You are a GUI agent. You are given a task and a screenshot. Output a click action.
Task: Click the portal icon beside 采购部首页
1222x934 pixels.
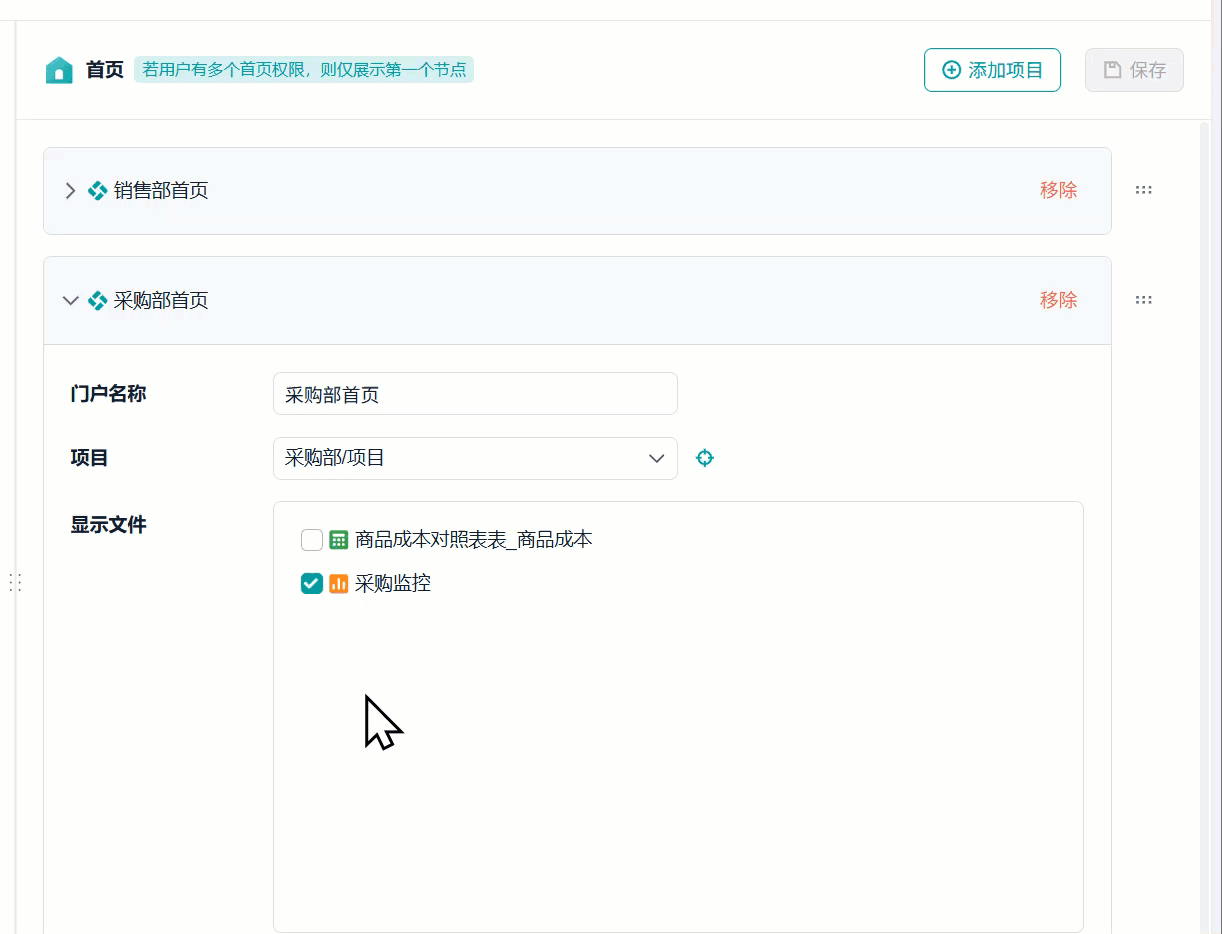tap(97, 300)
